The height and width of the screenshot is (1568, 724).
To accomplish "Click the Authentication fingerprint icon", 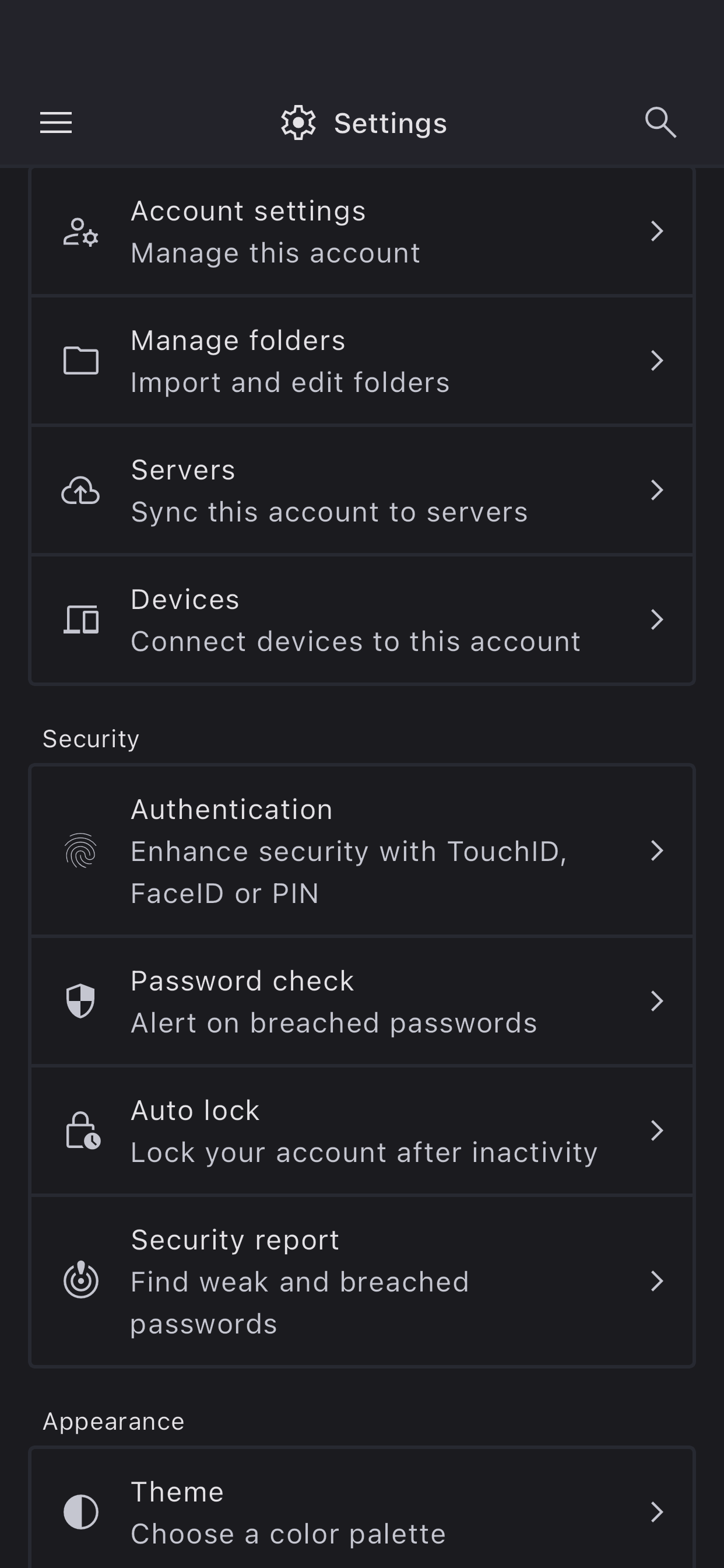I will point(81,851).
